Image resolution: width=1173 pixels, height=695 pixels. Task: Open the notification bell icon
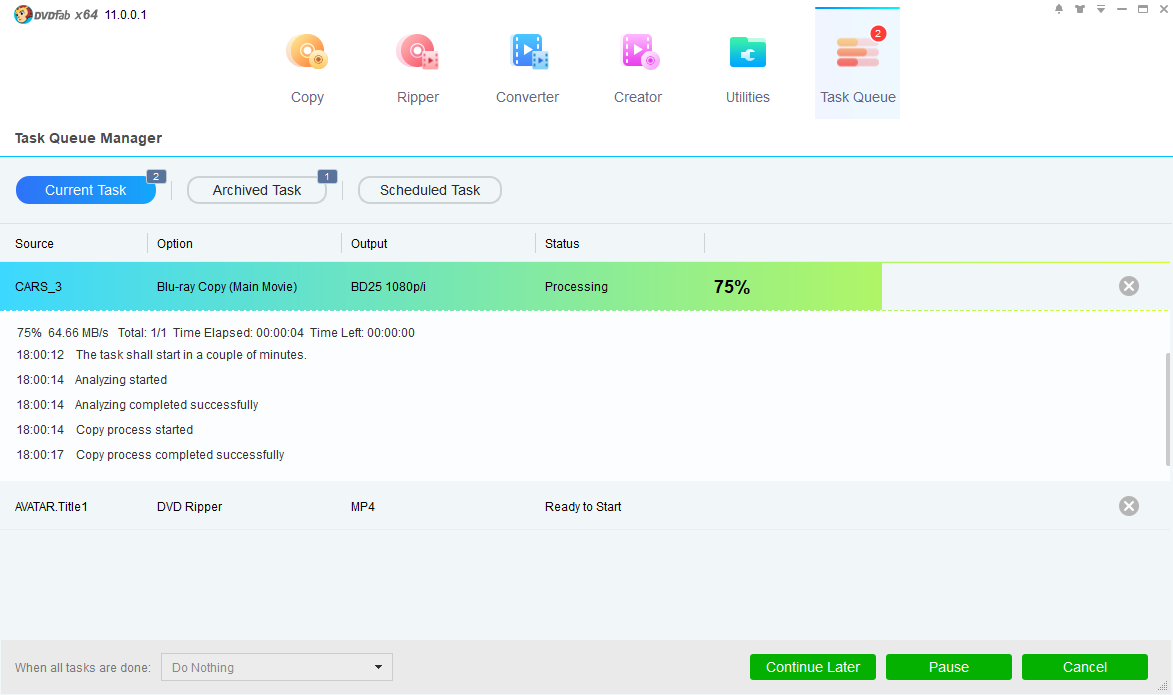(x=1059, y=9)
